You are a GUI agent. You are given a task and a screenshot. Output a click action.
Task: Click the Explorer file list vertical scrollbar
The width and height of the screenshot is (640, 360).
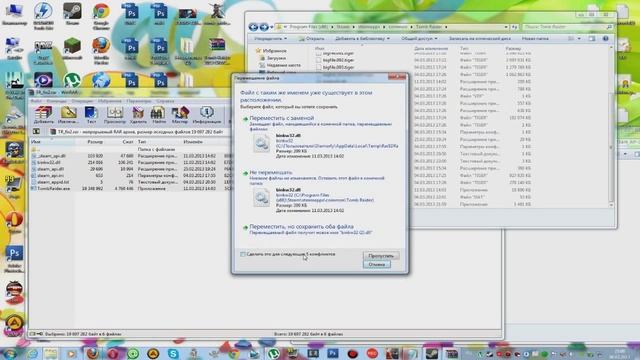[x=611, y=127]
